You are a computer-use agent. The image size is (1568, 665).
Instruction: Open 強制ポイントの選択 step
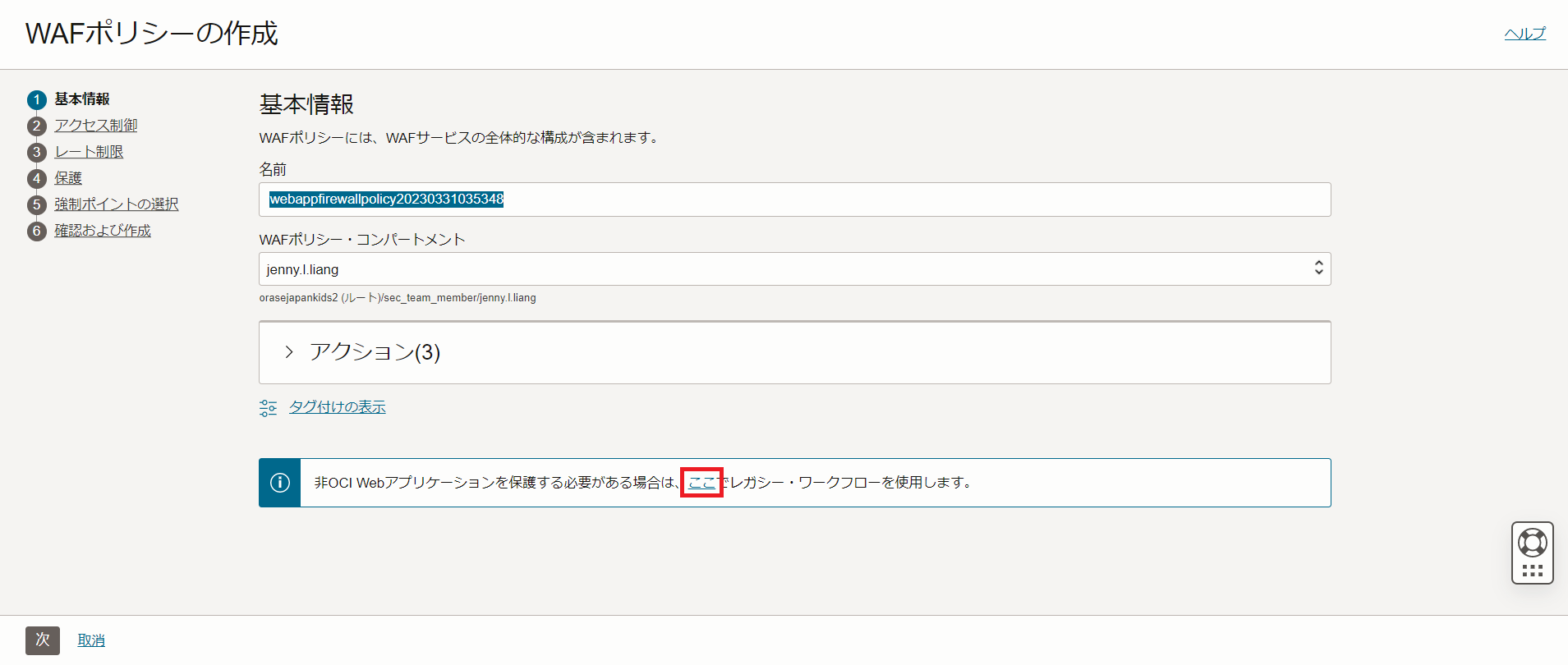pyautogui.click(x=116, y=204)
